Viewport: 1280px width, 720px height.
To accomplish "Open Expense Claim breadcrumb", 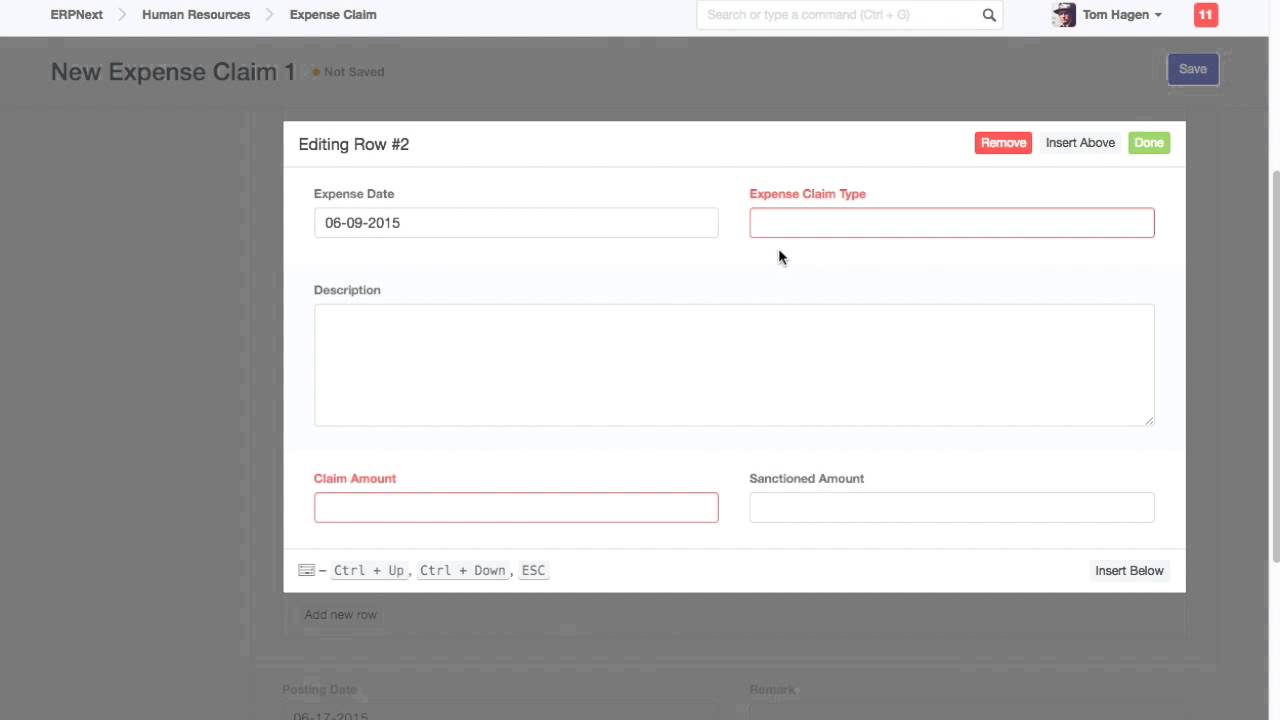I will click(333, 15).
